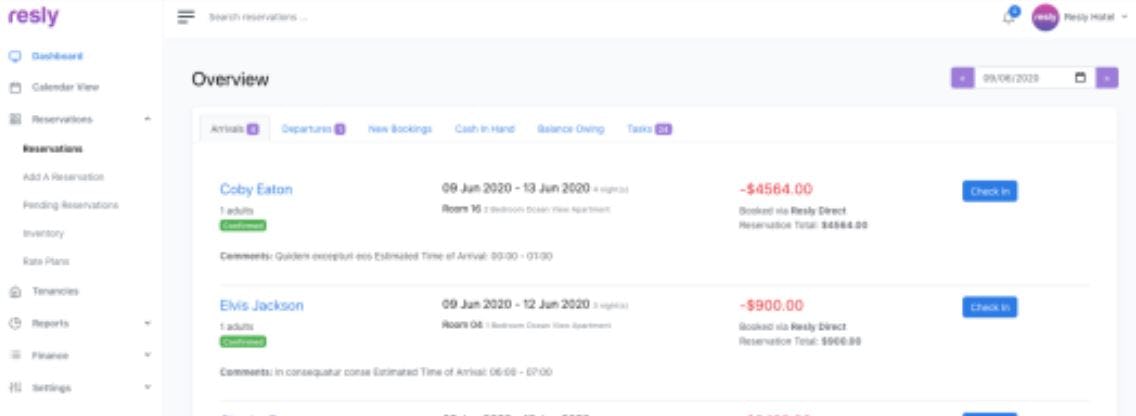This screenshot has width=1136, height=416.
Task: Expand the Finance sidebar section
Action: pyautogui.click(x=148, y=355)
